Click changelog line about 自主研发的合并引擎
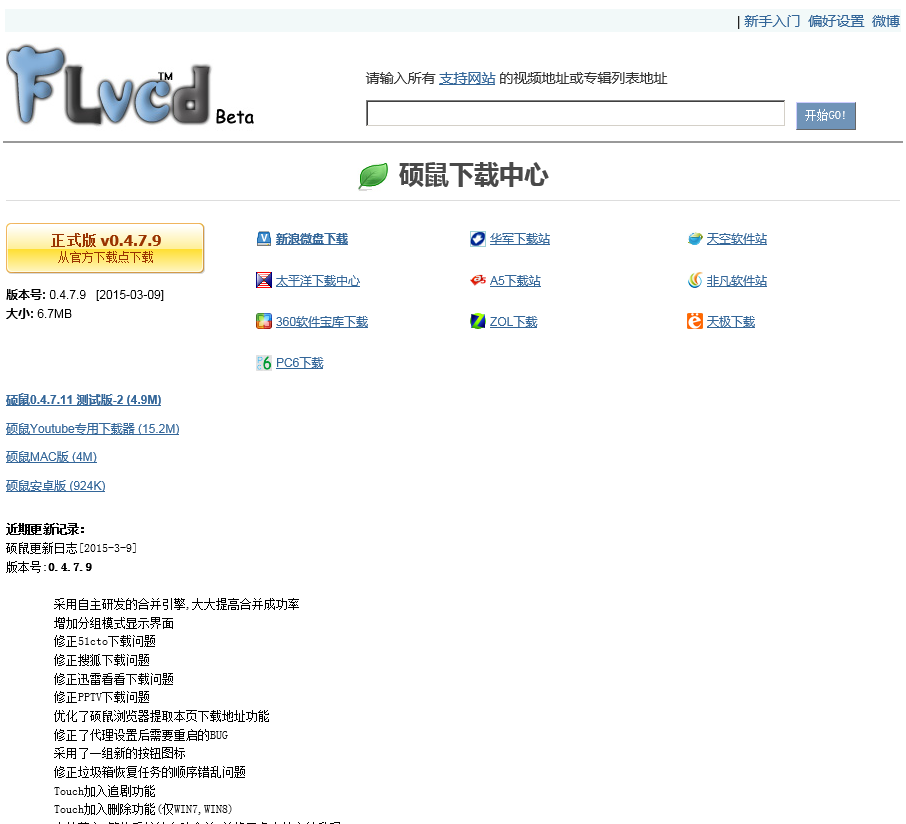The width and height of the screenshot is (906, 824). (176, 604)
